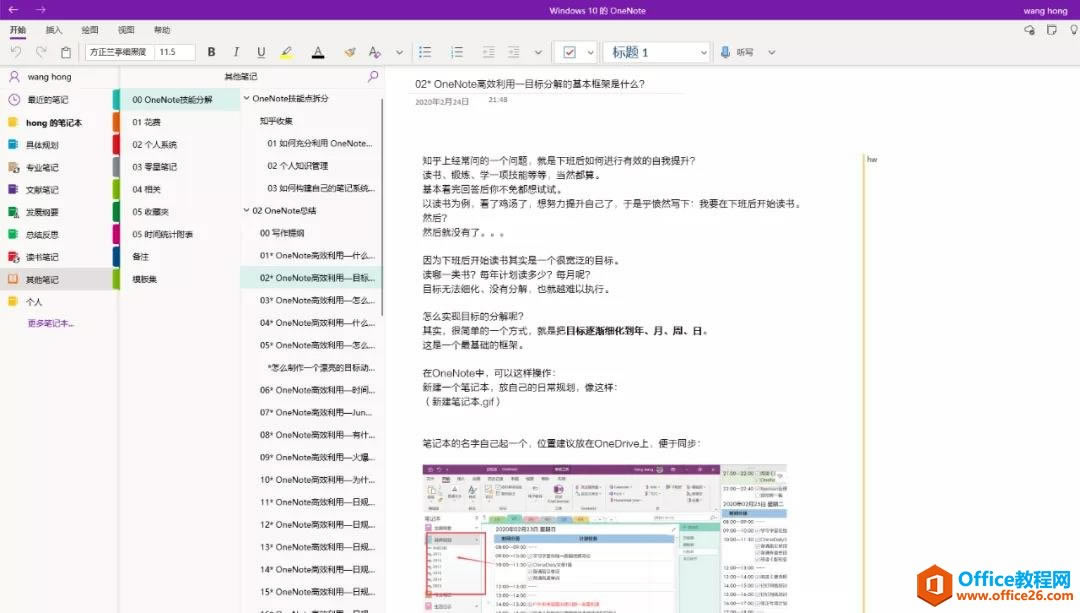Collapse the 02 OneNote总结 page group

point(245,211)
